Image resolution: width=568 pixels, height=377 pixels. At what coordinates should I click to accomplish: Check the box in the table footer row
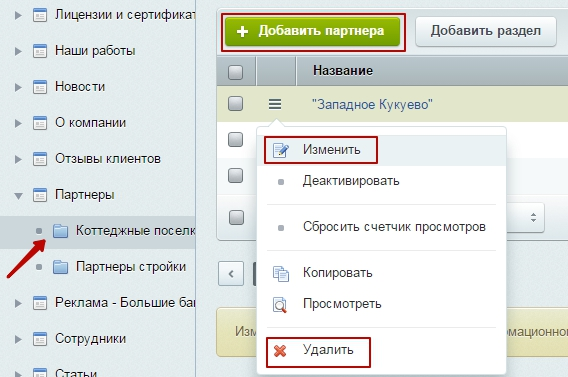tap(237, 218)
